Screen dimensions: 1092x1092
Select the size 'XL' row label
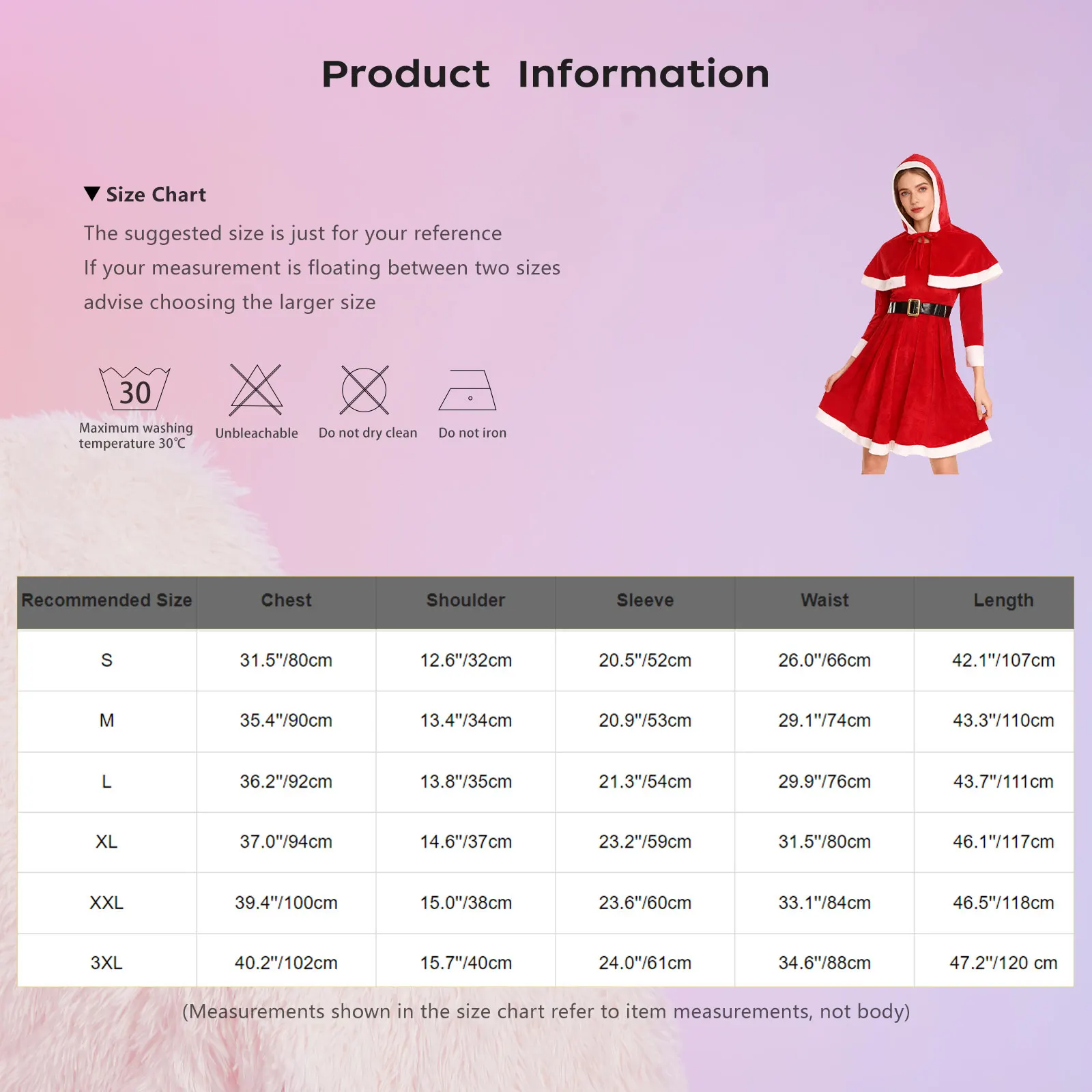[x=106, y=842]
